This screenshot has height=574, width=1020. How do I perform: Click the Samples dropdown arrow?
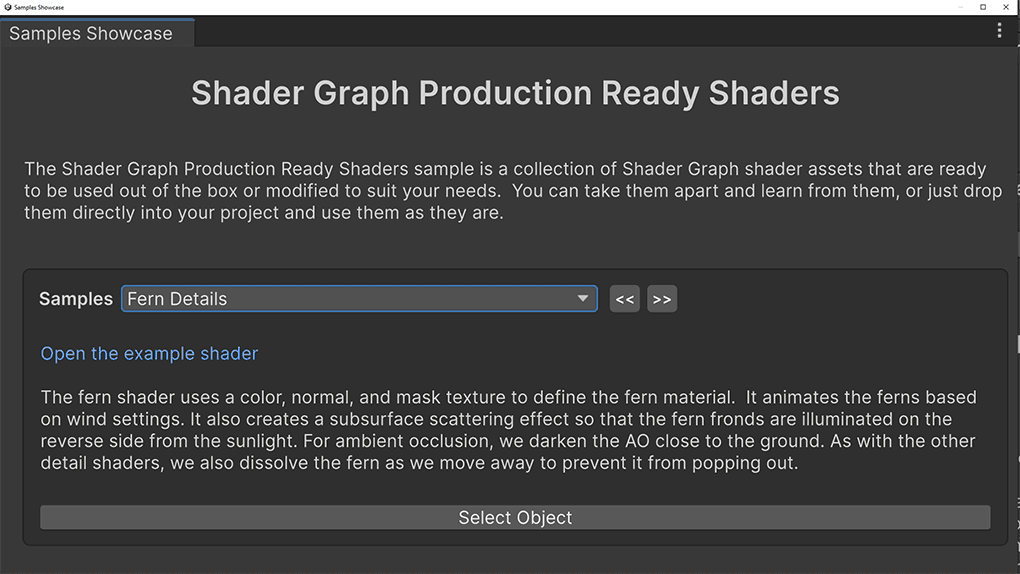pyautogui.click(x=583, y=299)
